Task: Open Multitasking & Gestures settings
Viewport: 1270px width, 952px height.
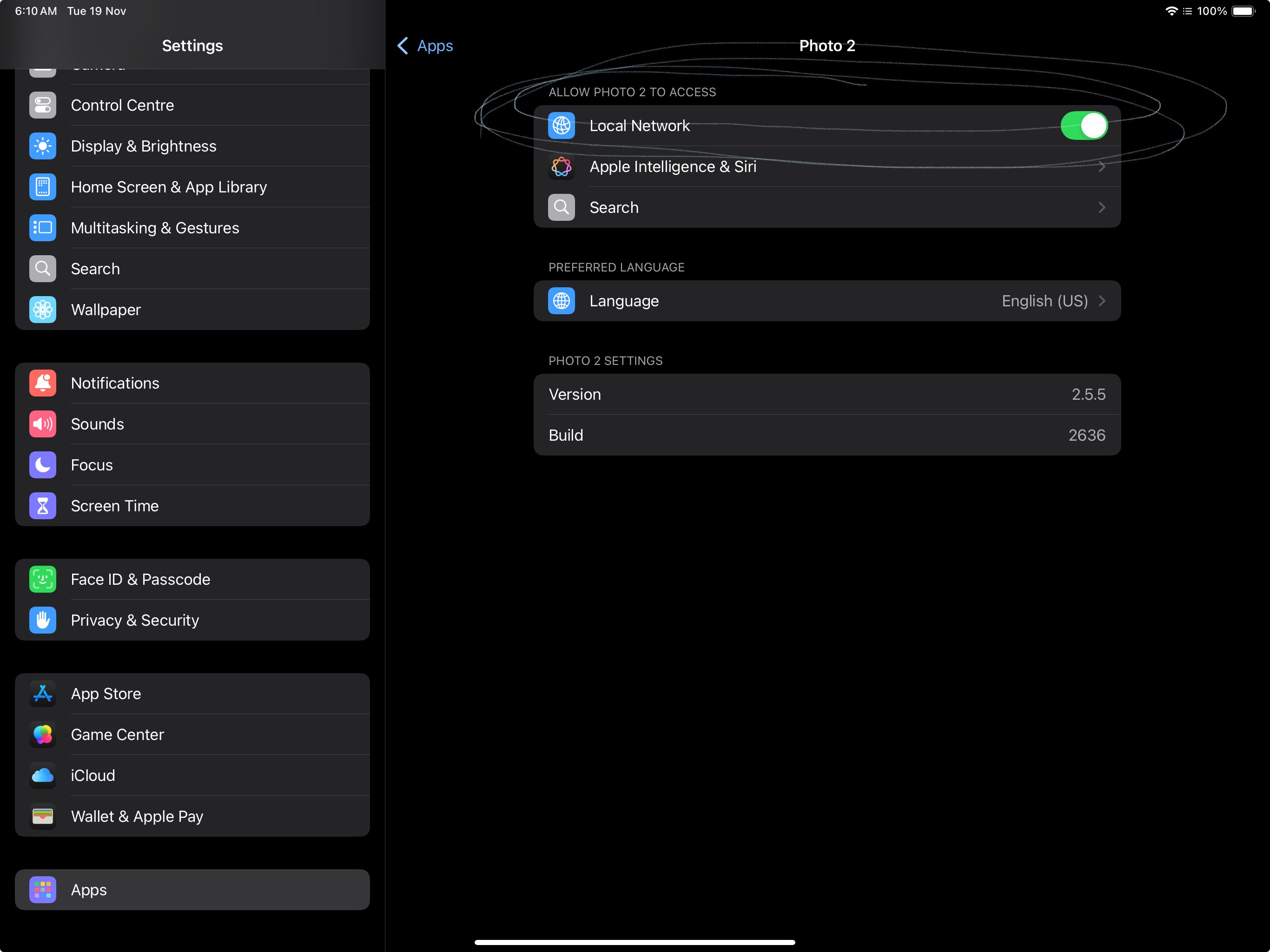Action: (x=192, y=227)
